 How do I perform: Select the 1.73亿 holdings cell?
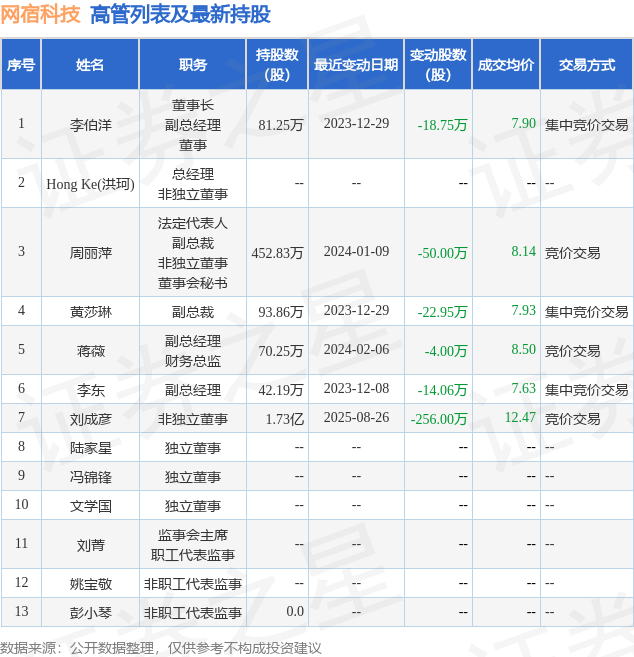pos(285,419)
